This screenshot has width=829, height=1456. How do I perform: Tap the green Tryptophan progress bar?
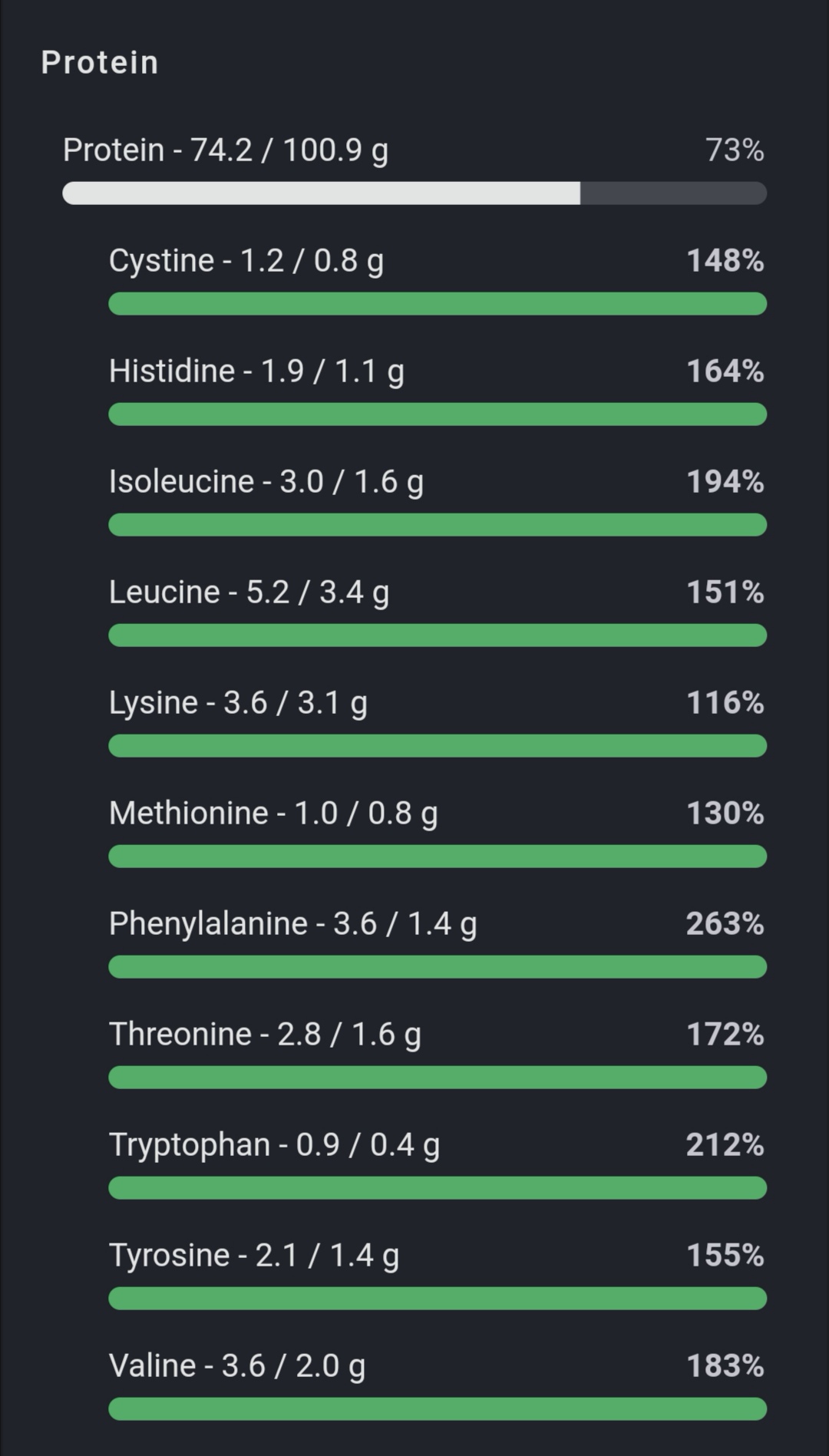(x=438, y=1188)
